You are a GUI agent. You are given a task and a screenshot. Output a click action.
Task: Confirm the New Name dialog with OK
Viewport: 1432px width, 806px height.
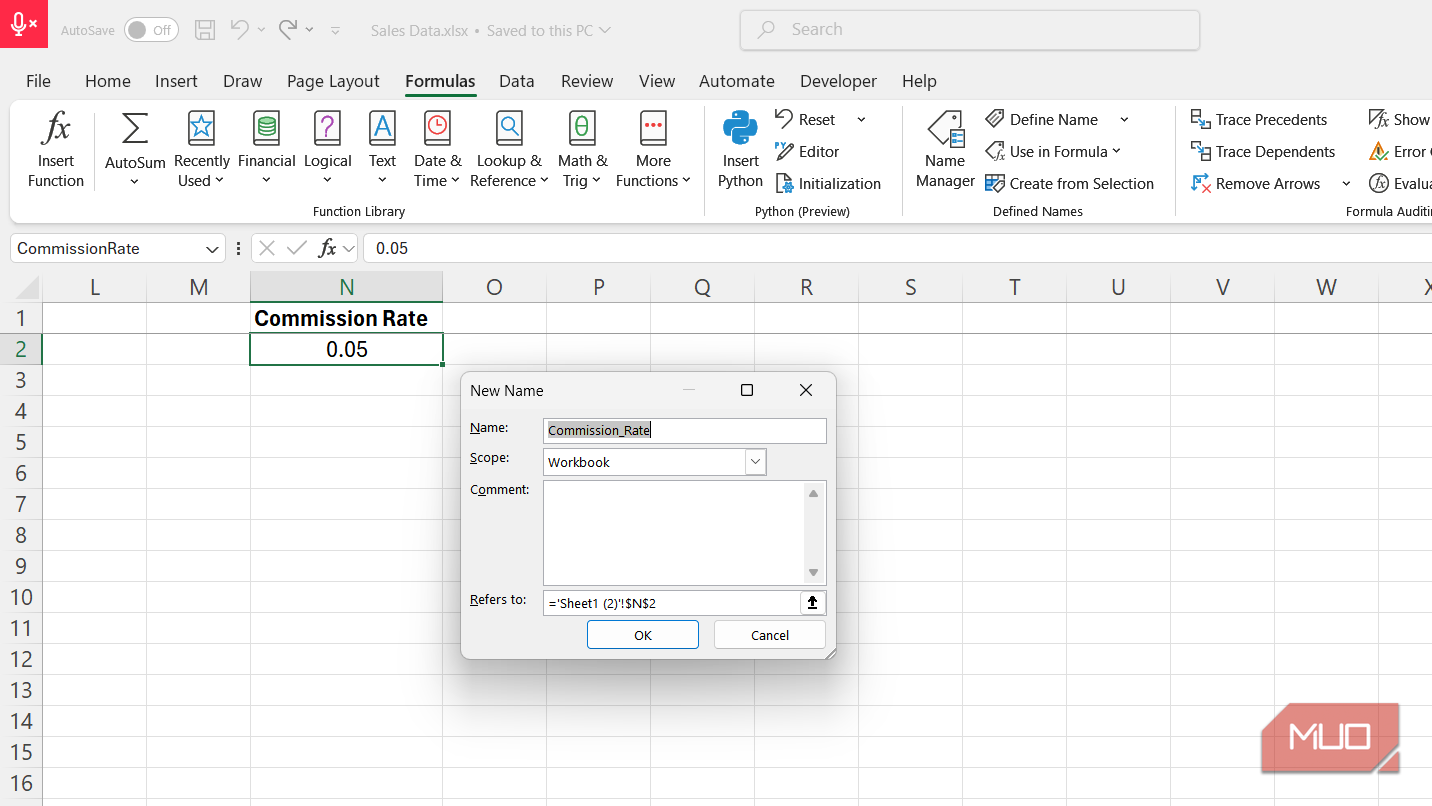(x=643, y=635)
